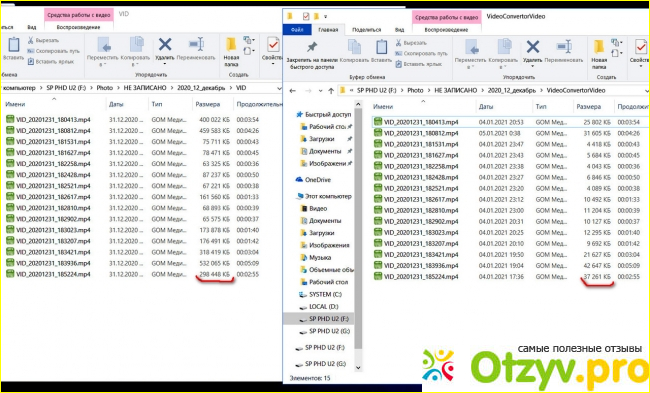
Task: Click the Delete (Удалить) icon in right window
Action: 532,47
